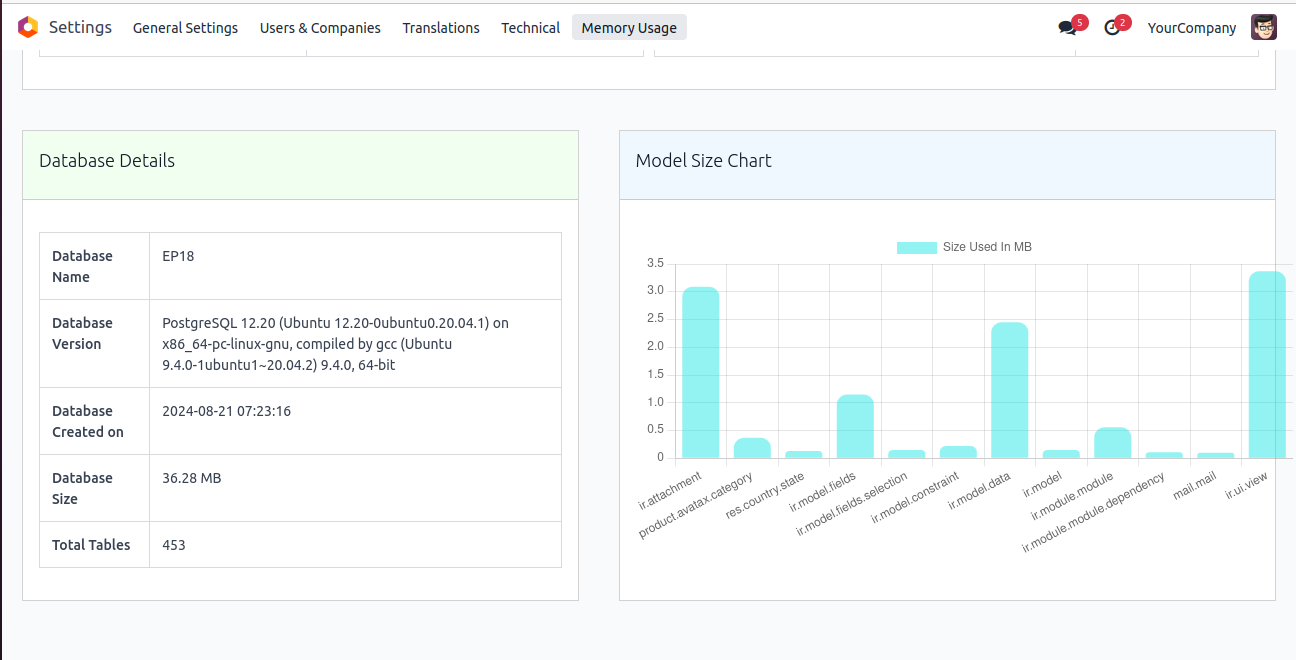1296x660 pixels.
Task: Click the cyan legend color box
Action: coord(916,247)
